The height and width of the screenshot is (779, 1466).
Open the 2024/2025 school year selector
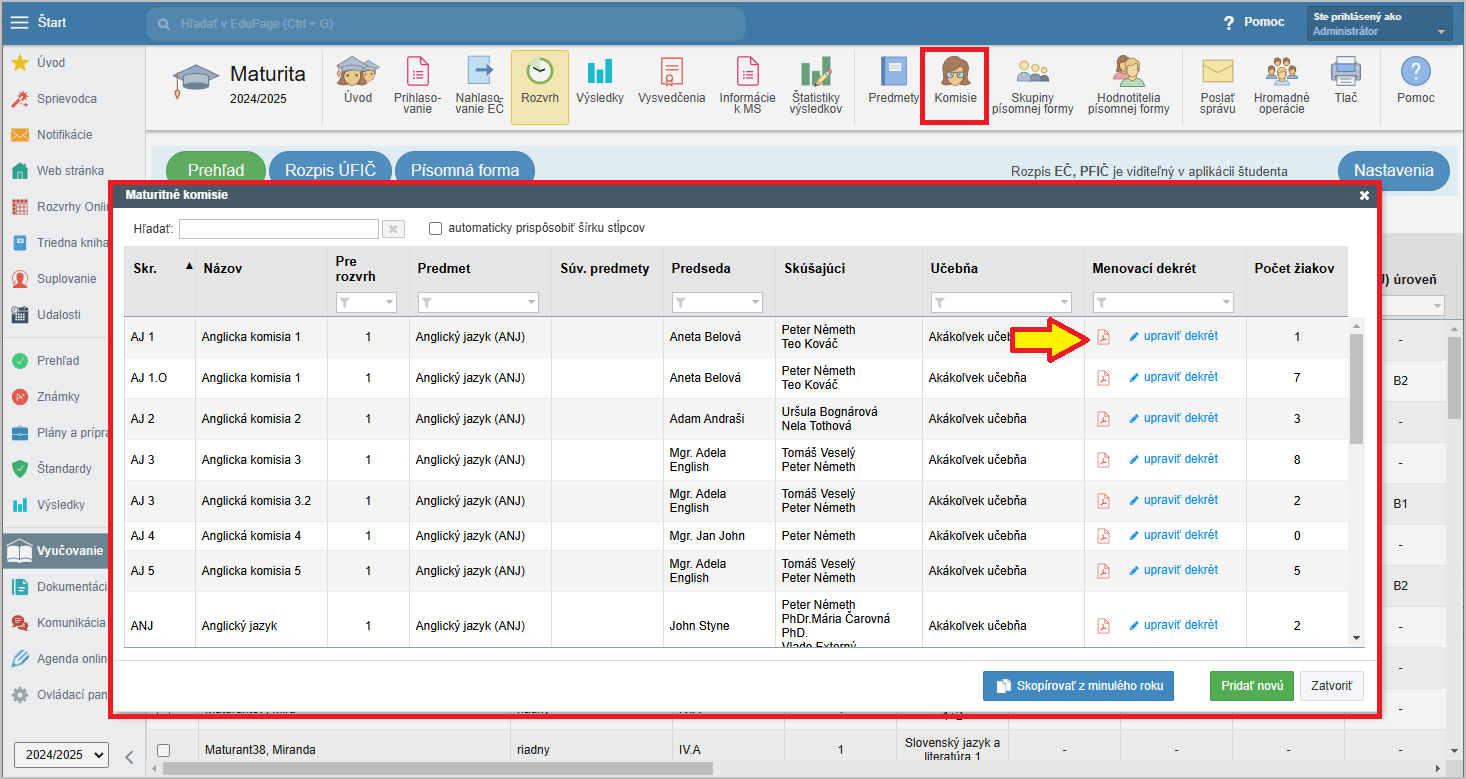point(61,755)
